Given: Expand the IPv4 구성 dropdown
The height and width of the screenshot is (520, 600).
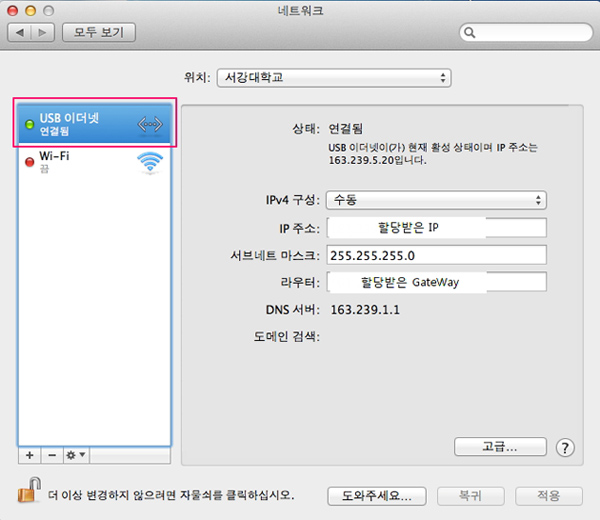Looking at the screenshot, I should (x=437, y=200).
